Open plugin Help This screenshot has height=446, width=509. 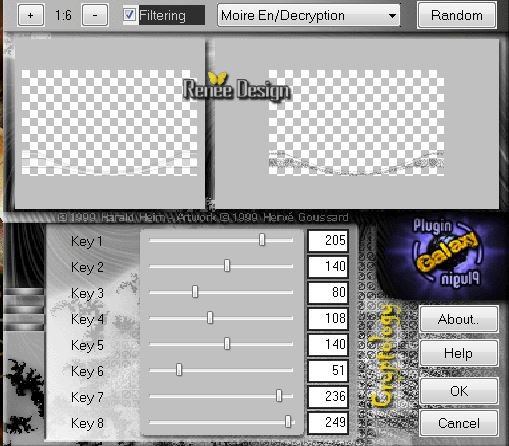click(x=459, y=353)
